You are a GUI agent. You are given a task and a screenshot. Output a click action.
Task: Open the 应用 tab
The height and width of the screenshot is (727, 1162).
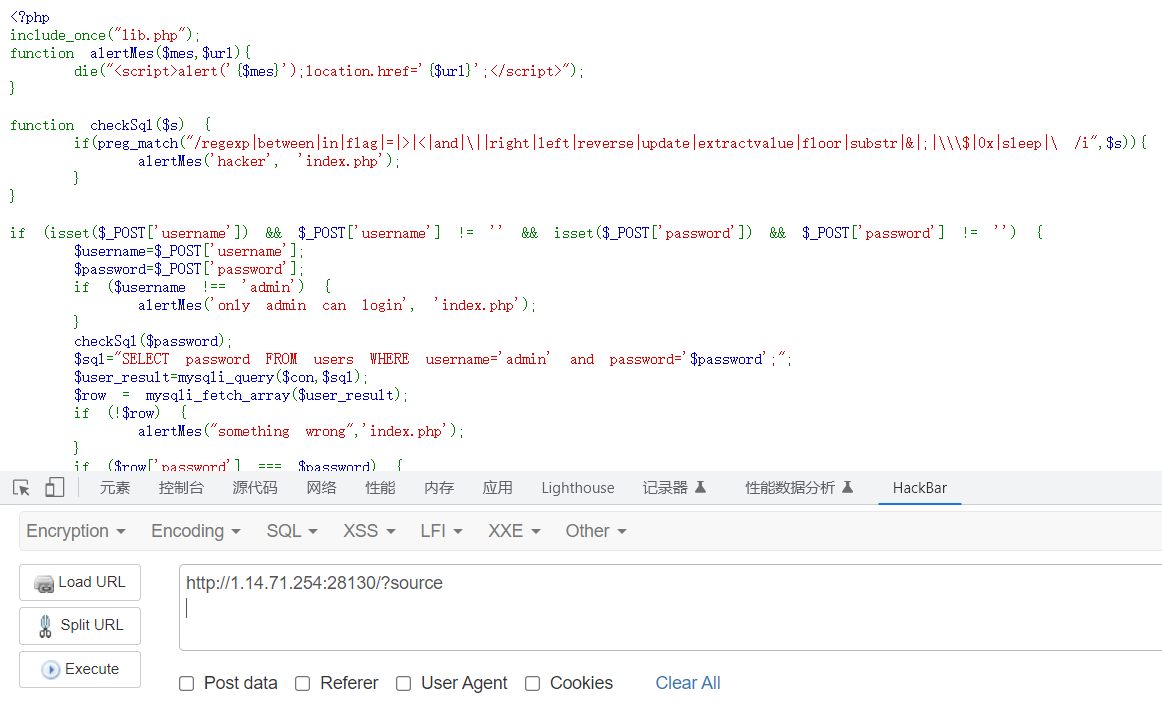[x=497, y=488]
